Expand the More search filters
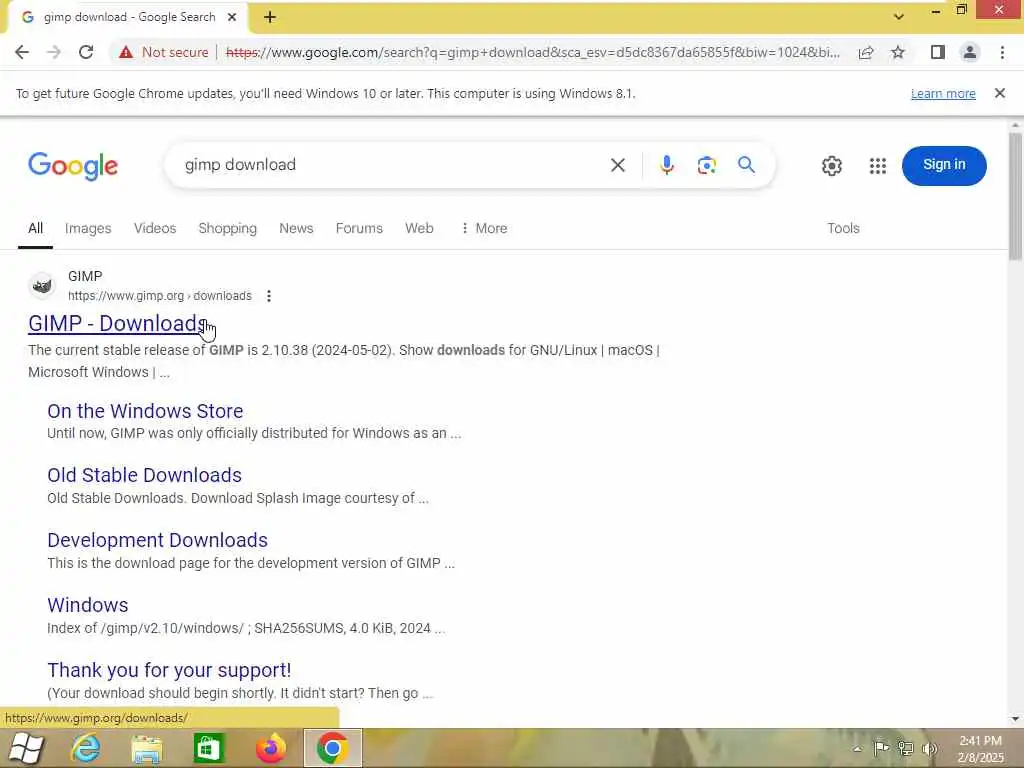This screenshot has width=1024, height=768. pyautogui.click(x=484, y=229)
